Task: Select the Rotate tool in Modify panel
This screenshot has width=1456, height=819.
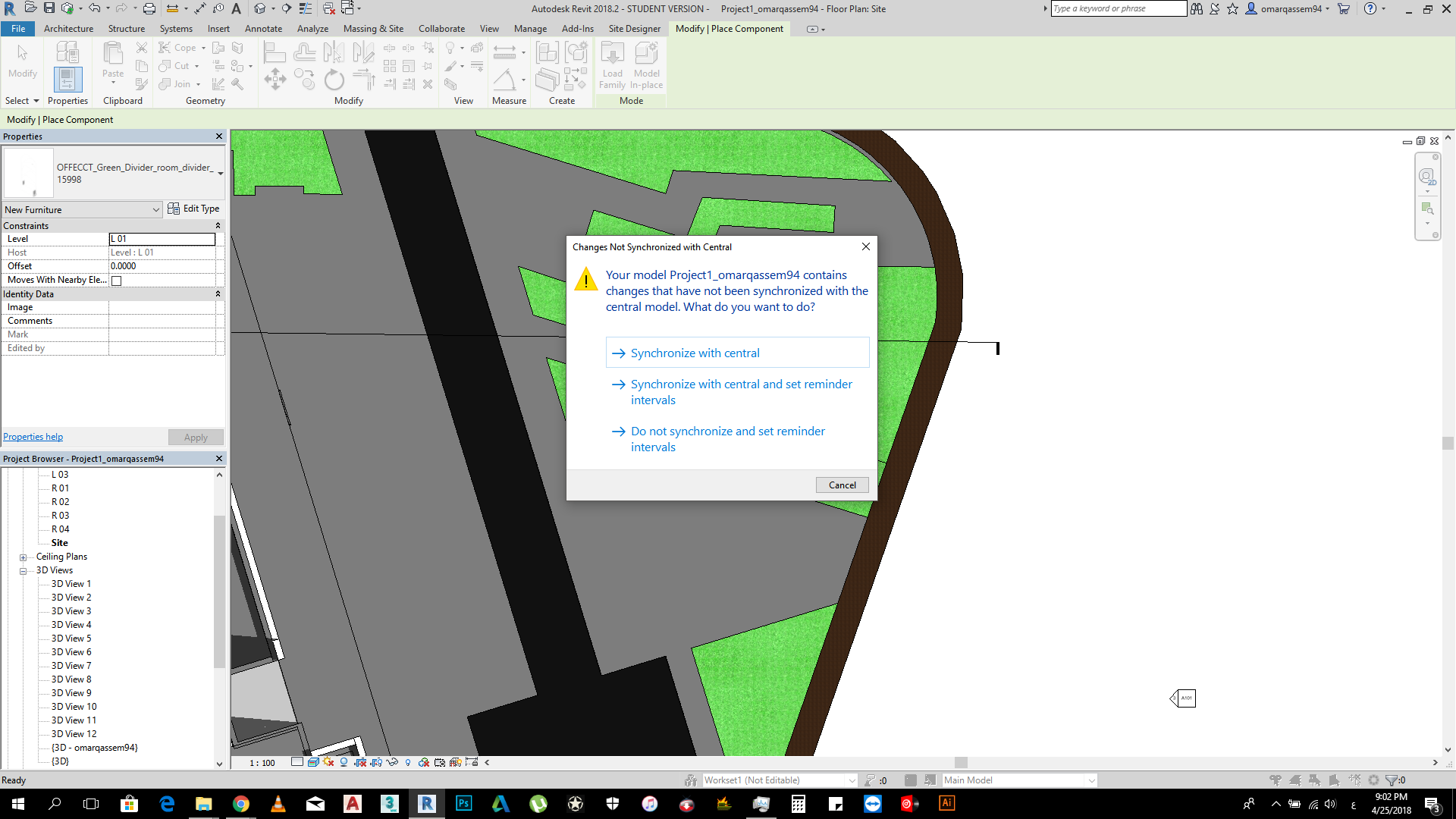Action: 334,80
